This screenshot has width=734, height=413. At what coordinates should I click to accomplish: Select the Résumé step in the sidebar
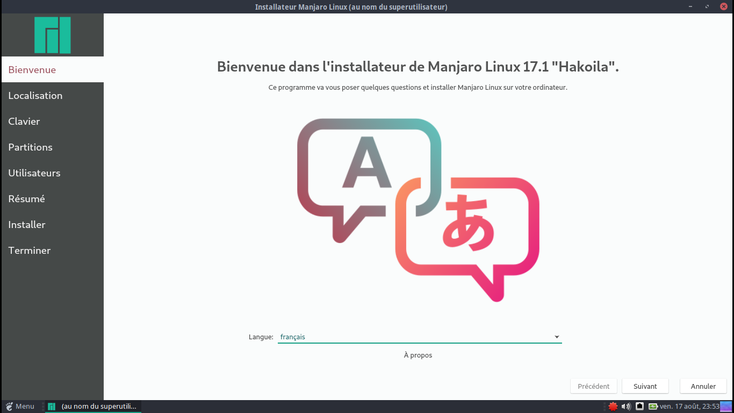tap(52, 199)
